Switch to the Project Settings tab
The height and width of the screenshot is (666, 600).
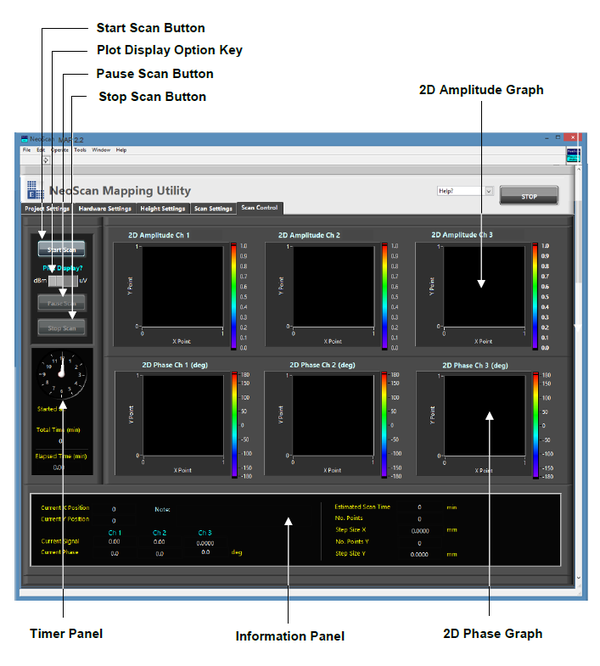(x=47, y=209)
